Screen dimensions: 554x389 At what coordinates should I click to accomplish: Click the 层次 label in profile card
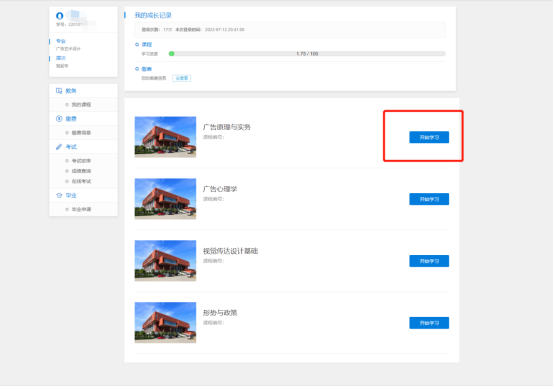tap(61, 58)
